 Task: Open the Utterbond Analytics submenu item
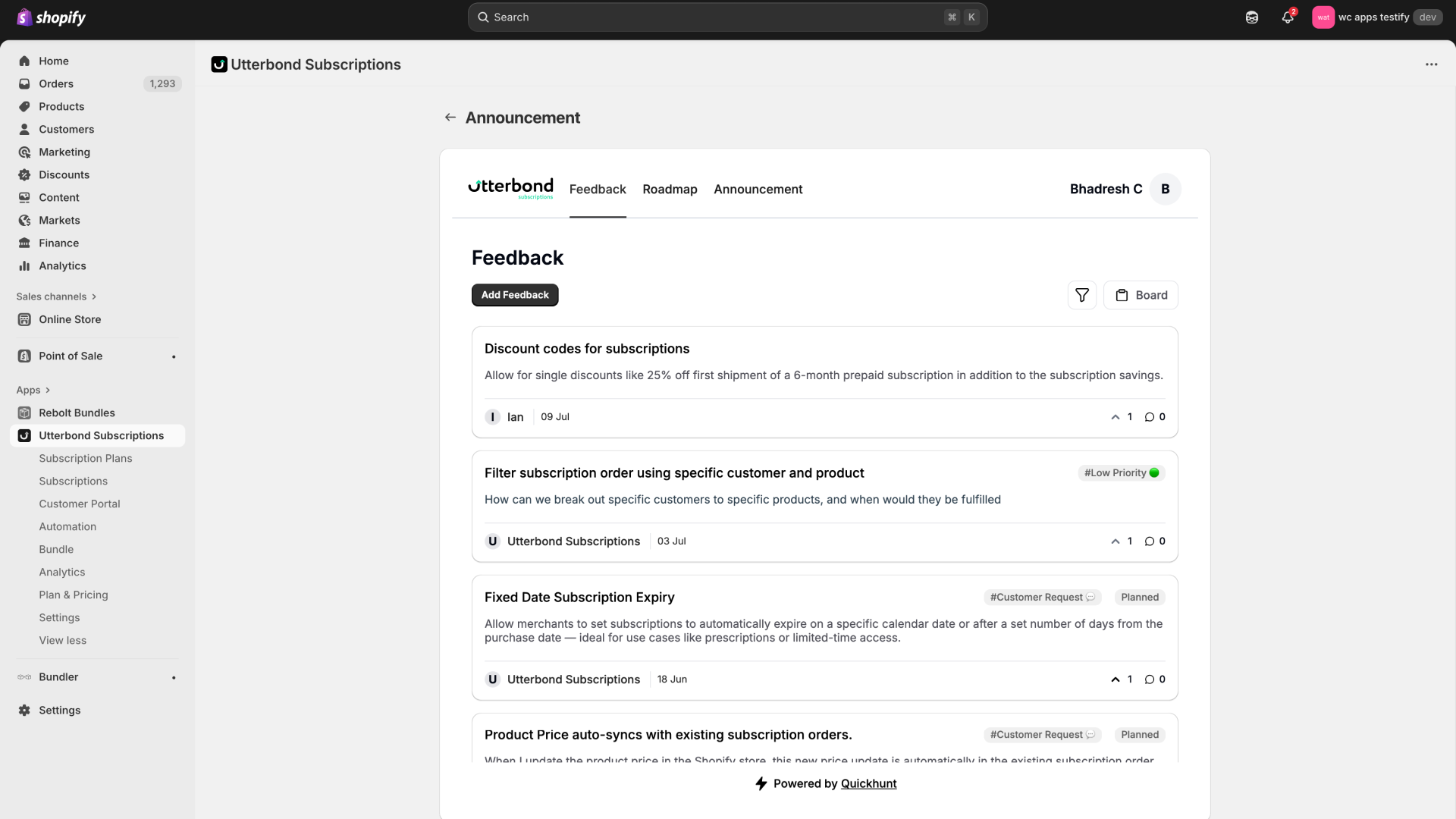point(62,572)
